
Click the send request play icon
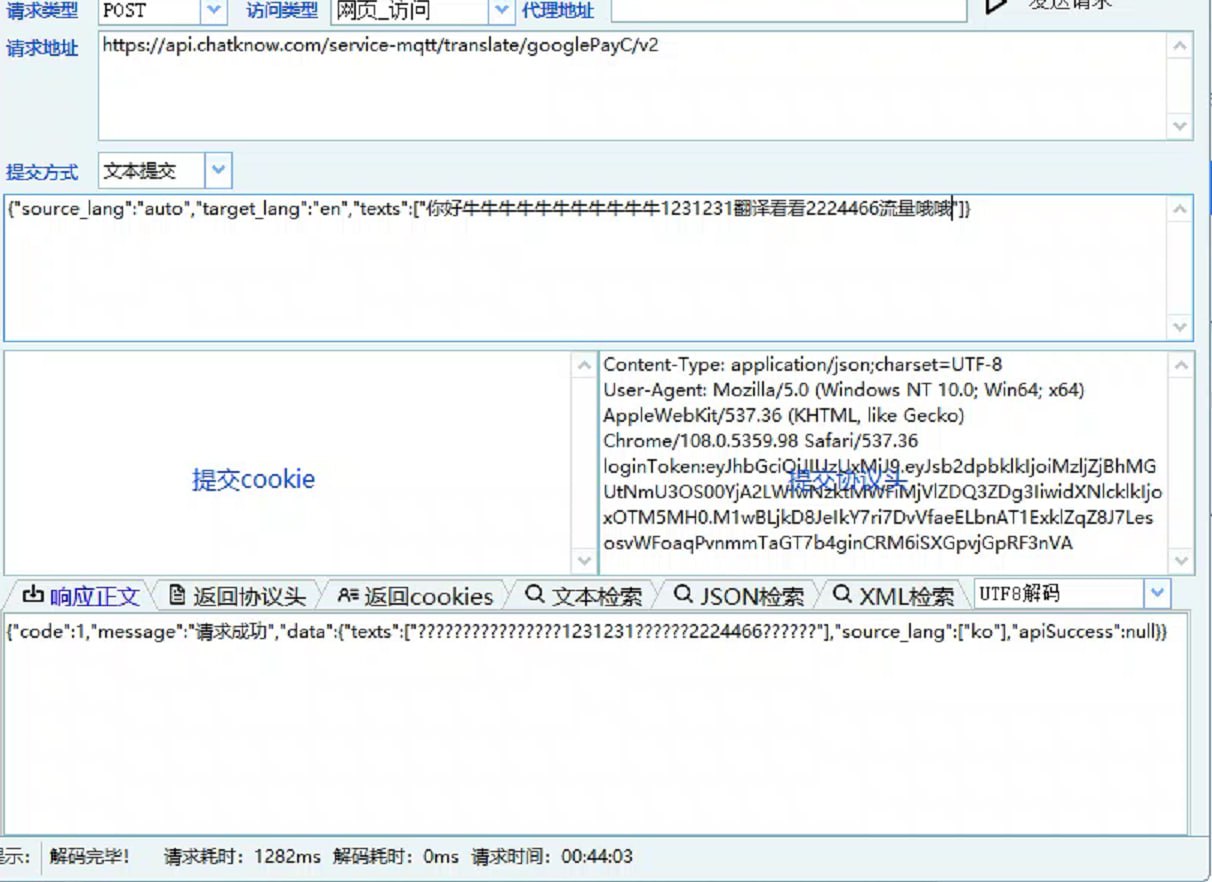(995, 5)
